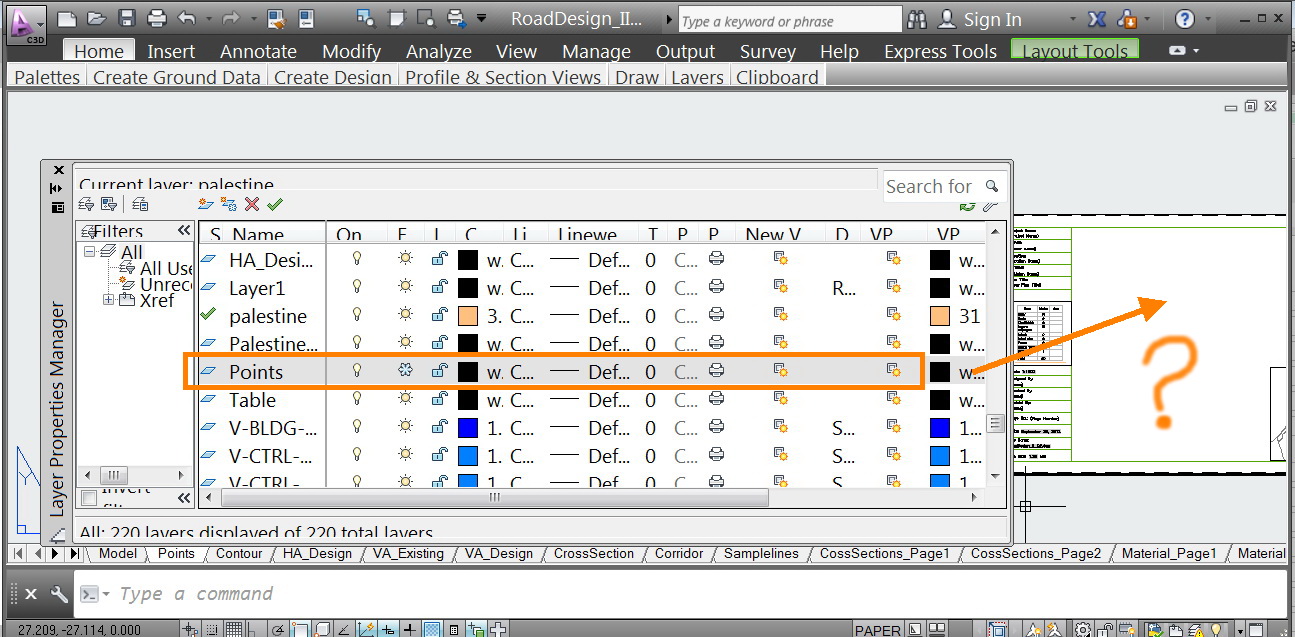The width and height of the screenshot is (1295, 637).
Task: Click the Refresh icon in Layer Manager
Action: (966, 205)
